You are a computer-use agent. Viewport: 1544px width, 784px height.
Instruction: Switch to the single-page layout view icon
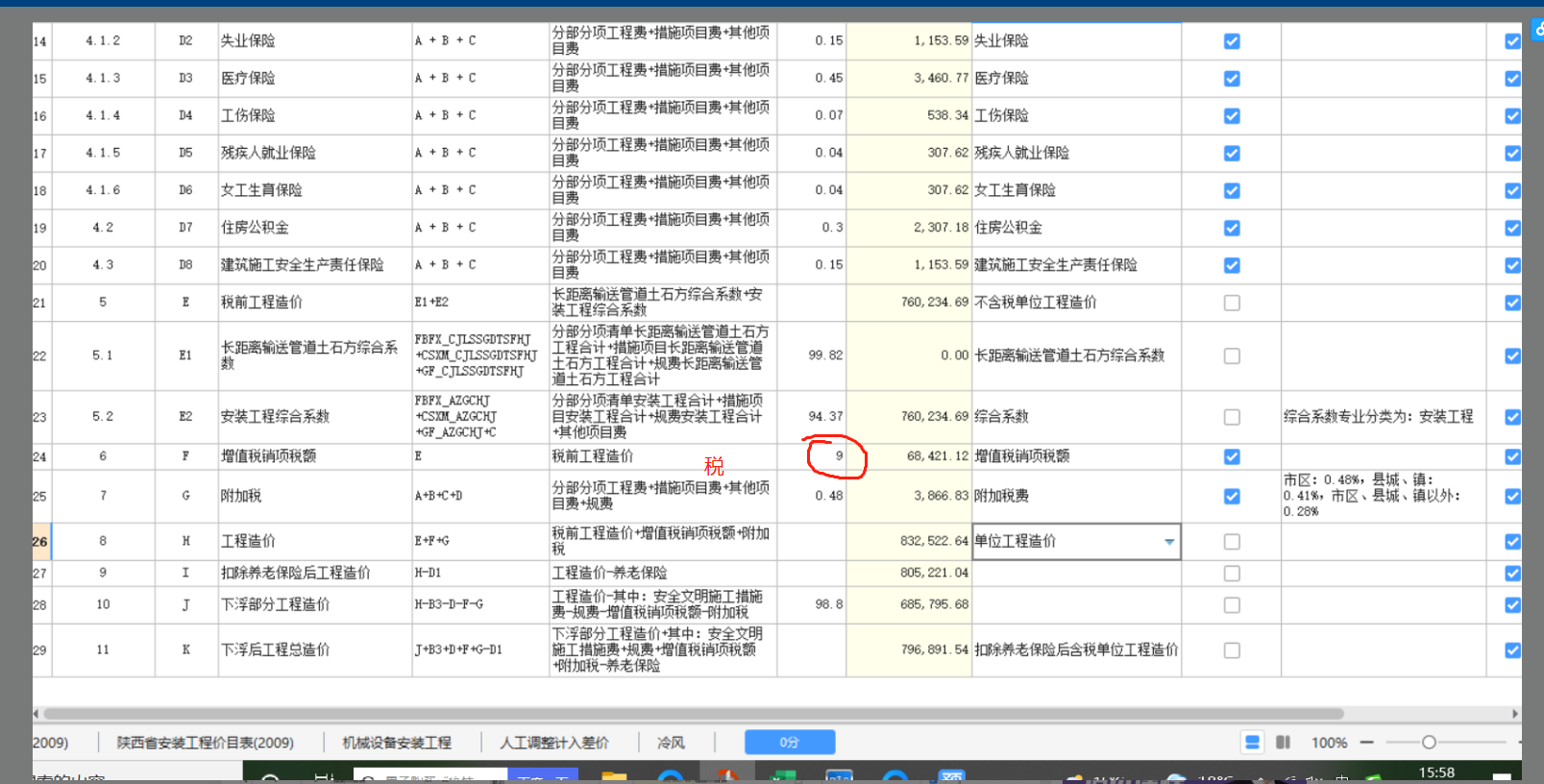point(1252,742)
